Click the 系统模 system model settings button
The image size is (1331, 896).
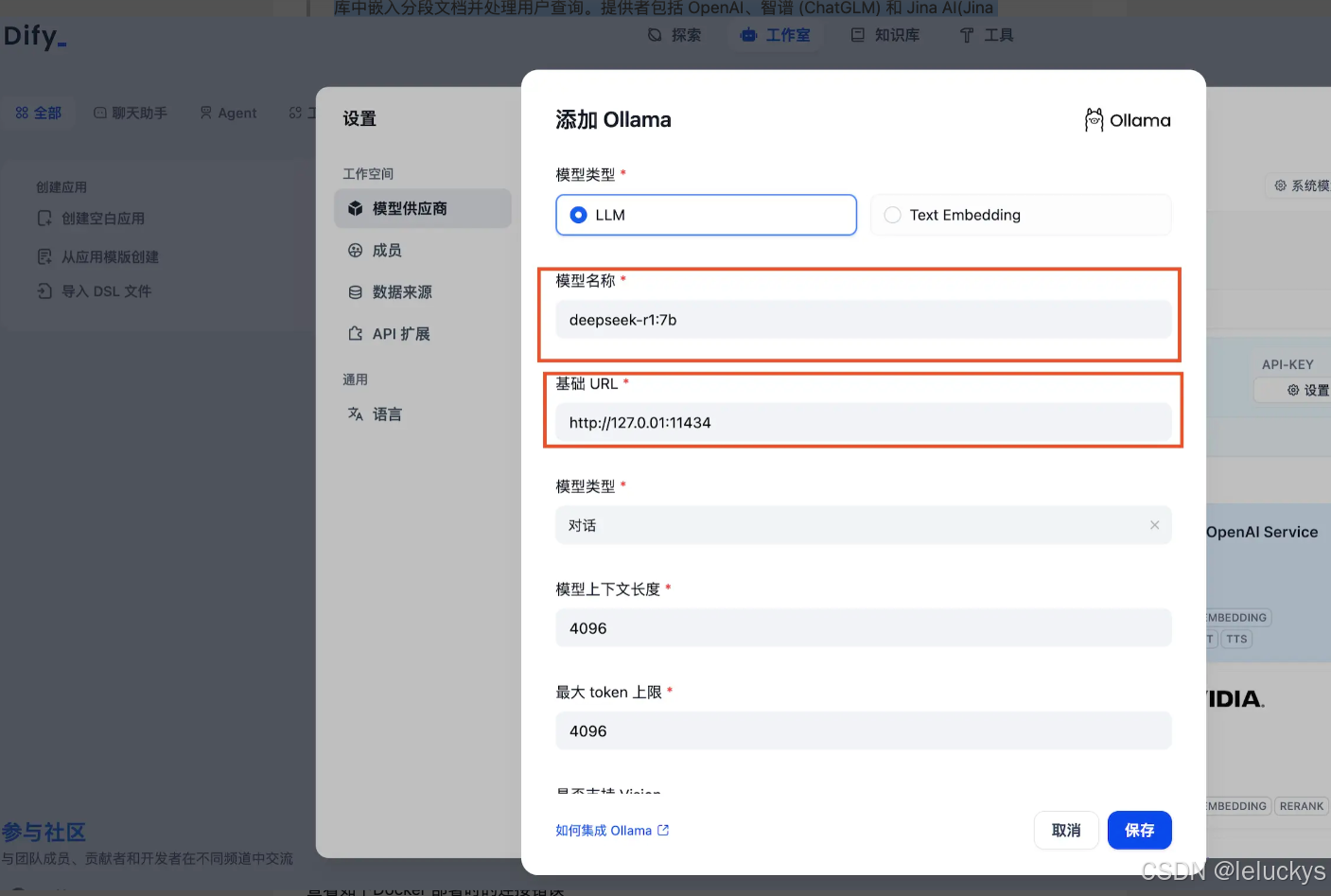coord(1299,185)
